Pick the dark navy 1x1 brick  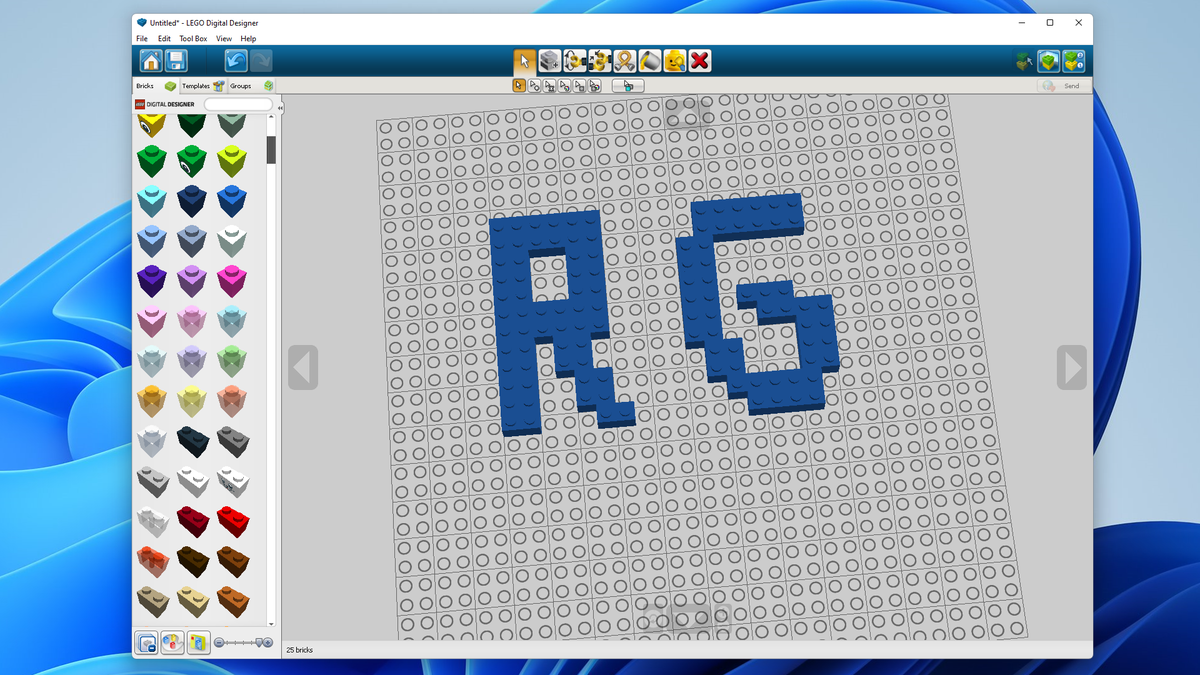coord(191,200)
